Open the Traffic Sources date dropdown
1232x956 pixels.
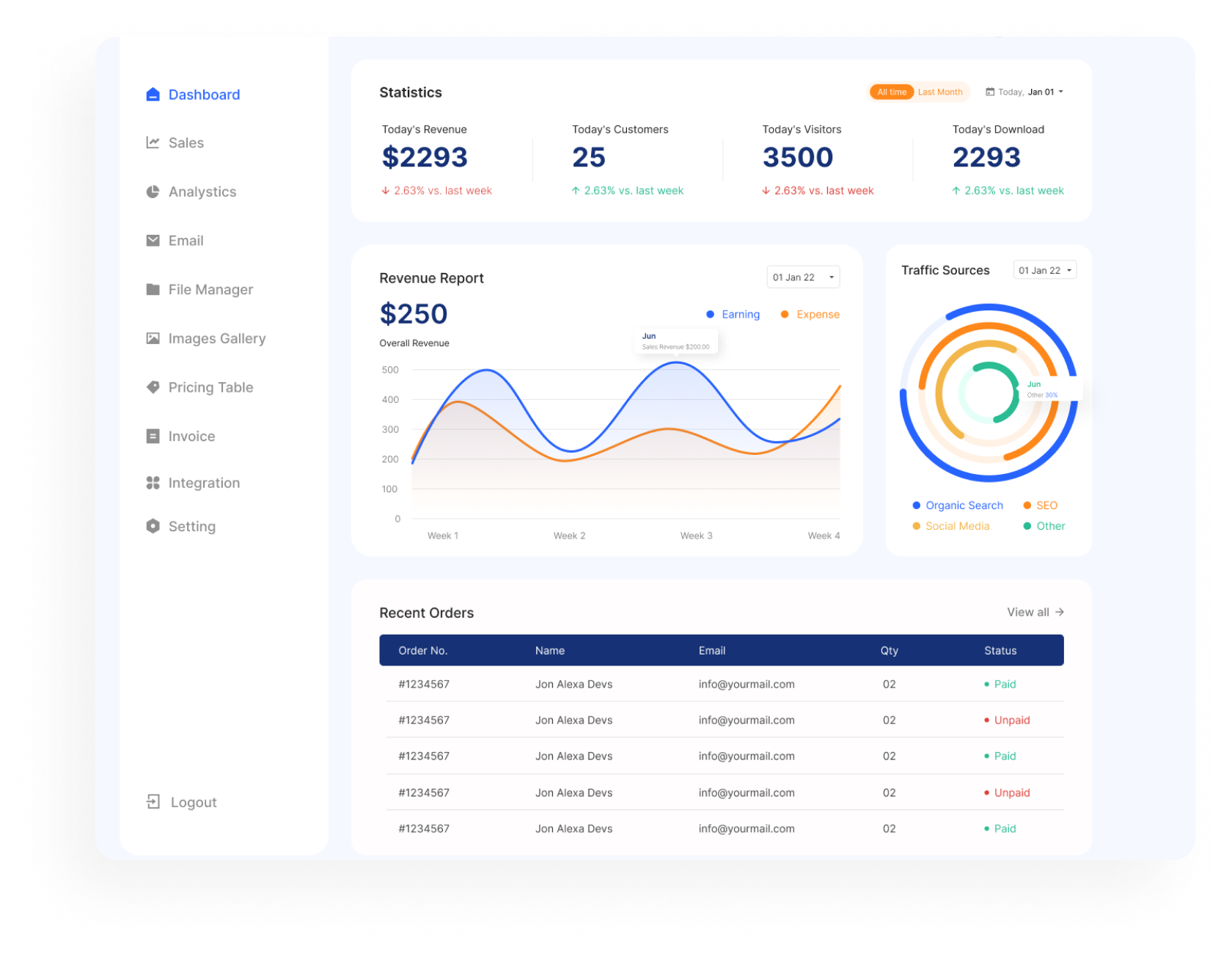[1044, 269]
